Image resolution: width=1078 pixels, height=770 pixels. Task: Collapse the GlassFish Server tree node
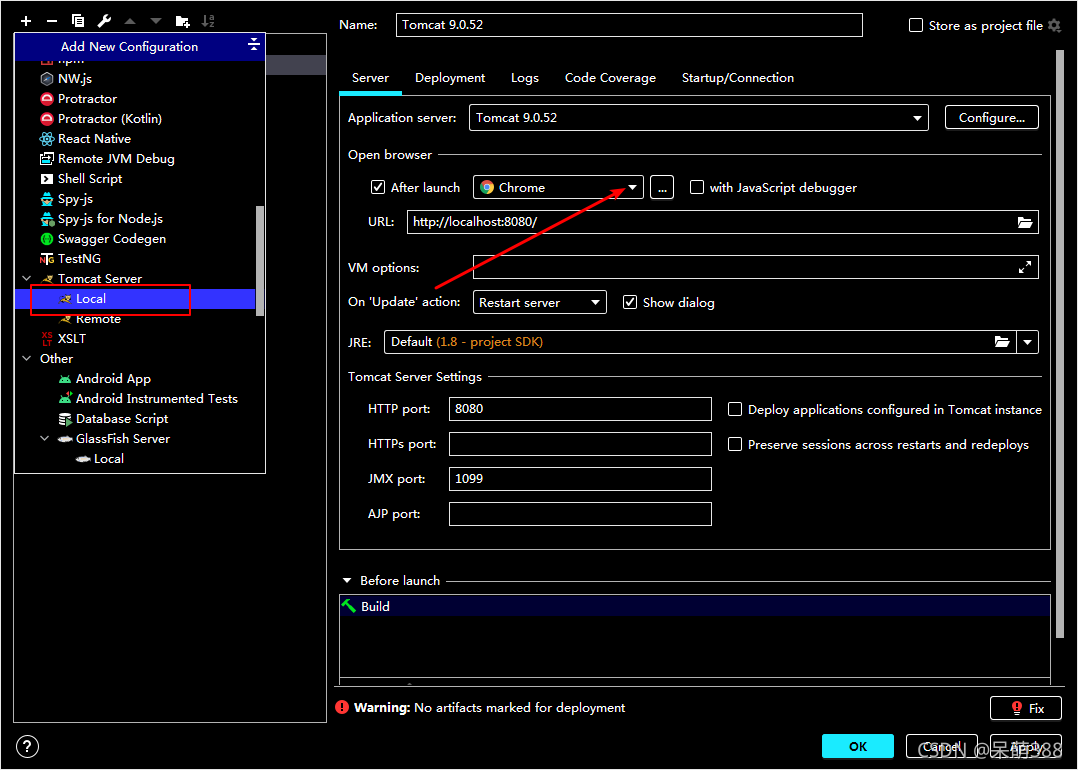coord(45,438)
